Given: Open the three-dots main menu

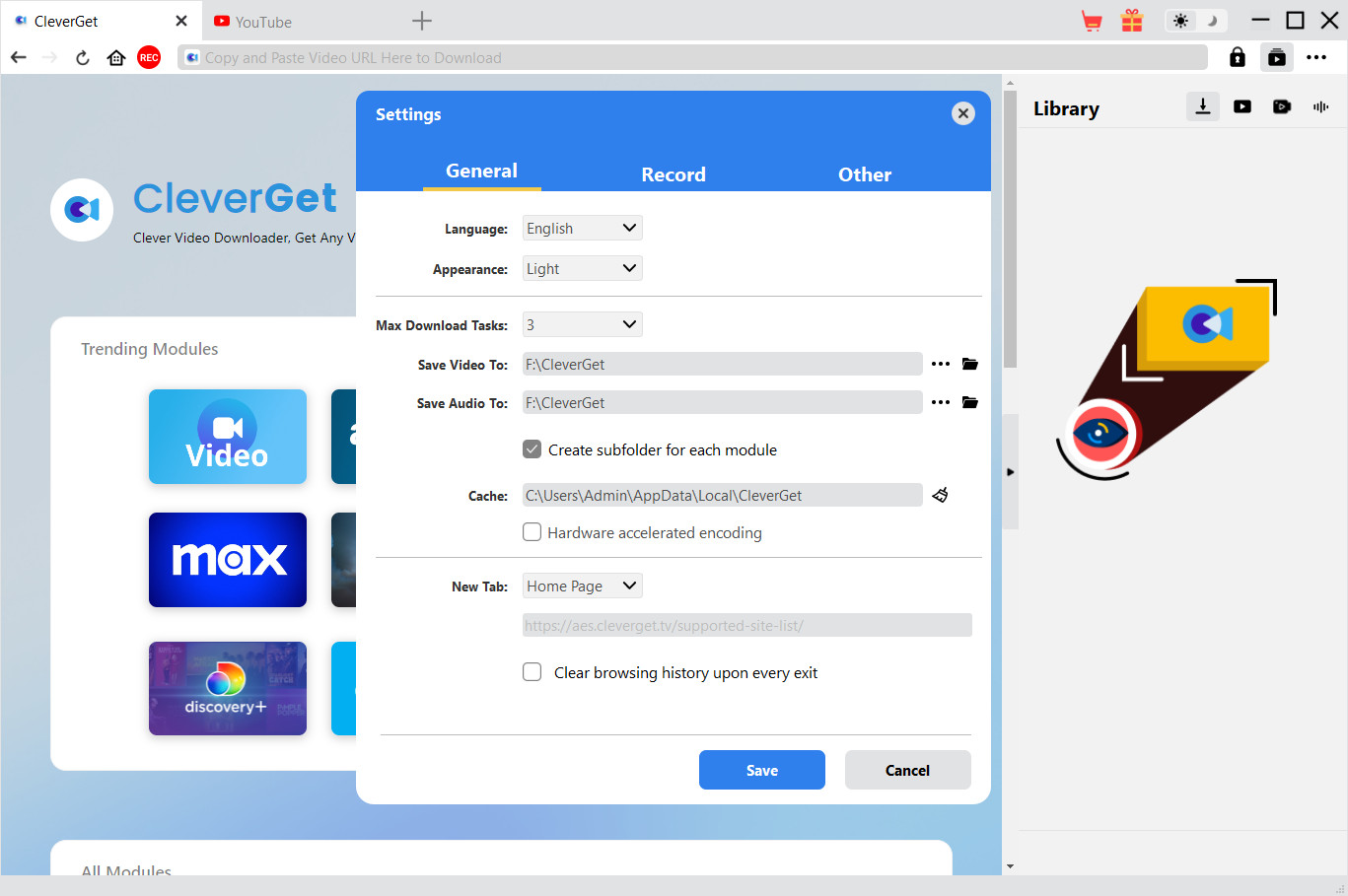Looking at the screenshot, I should point(1316,57).
